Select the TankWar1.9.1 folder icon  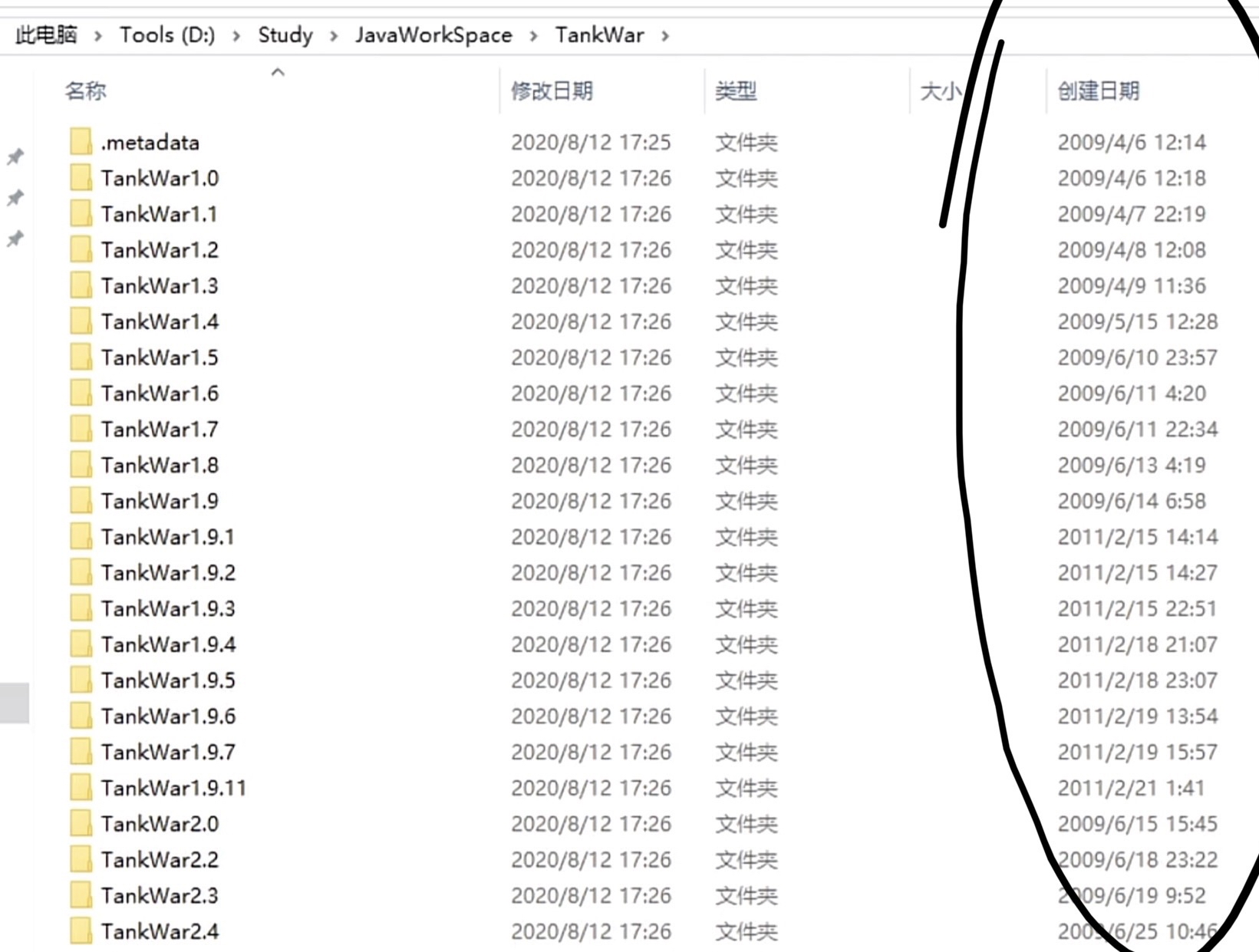pyautogui.click(x=81, y=536)
